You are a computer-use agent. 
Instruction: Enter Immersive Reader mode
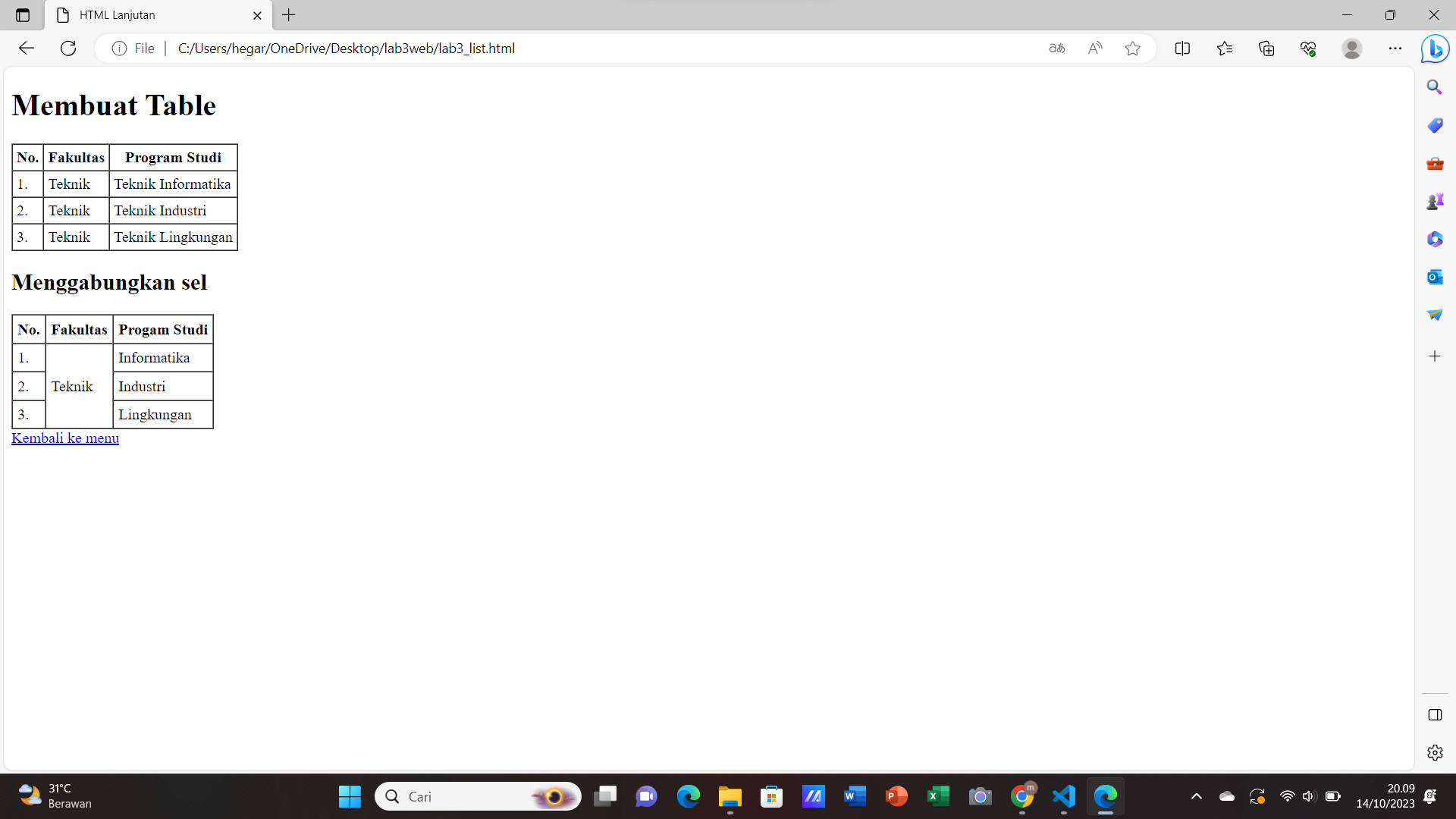click(x=1056, y=48)
